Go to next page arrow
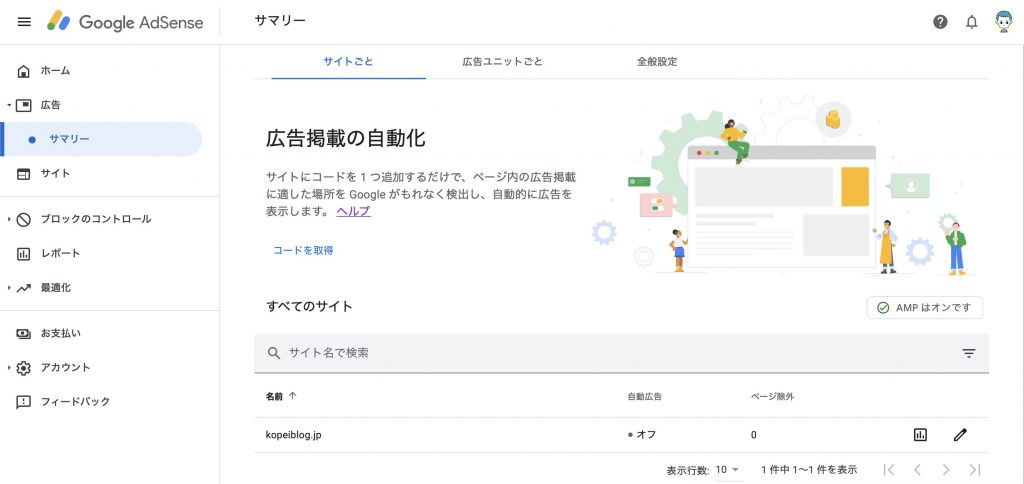The width and height of the screenshot is (1024, 484). pos(946,469)
